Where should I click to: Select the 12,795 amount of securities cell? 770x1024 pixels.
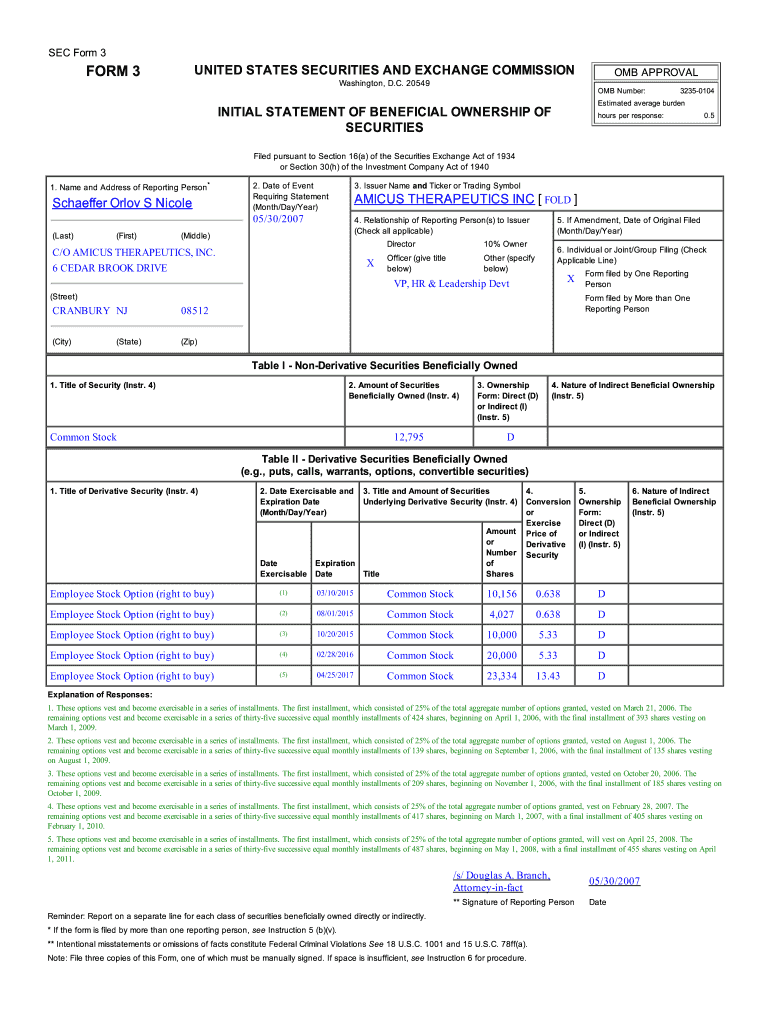click(x=408, y=437)
